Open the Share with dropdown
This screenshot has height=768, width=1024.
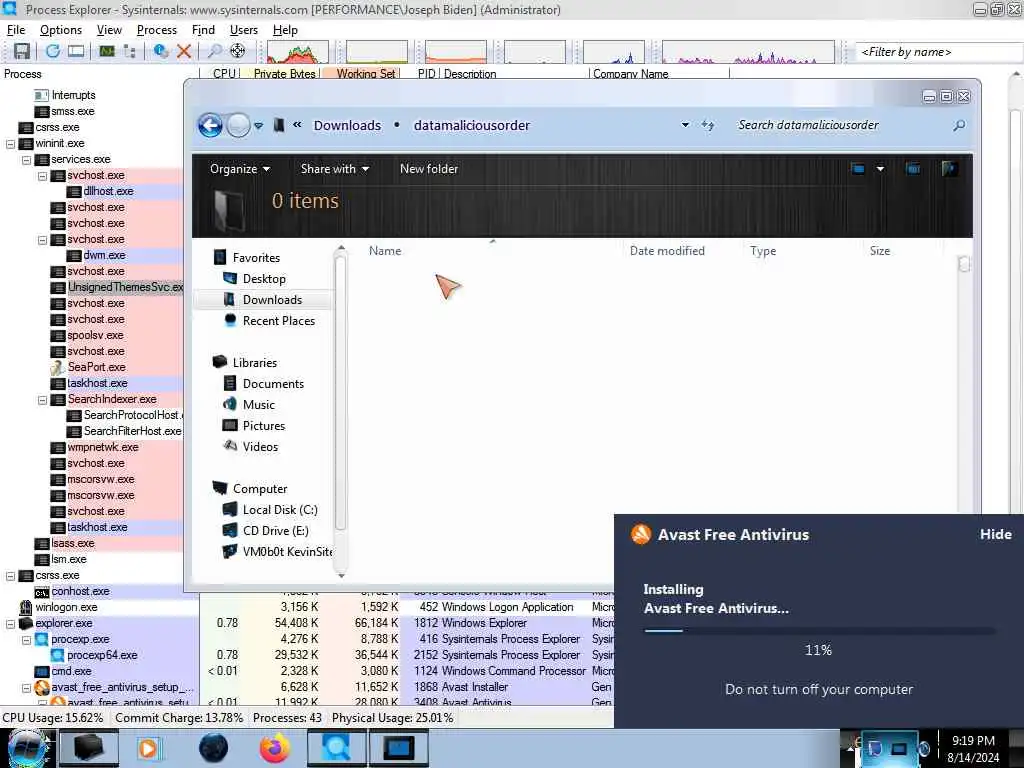click(334, 168)
